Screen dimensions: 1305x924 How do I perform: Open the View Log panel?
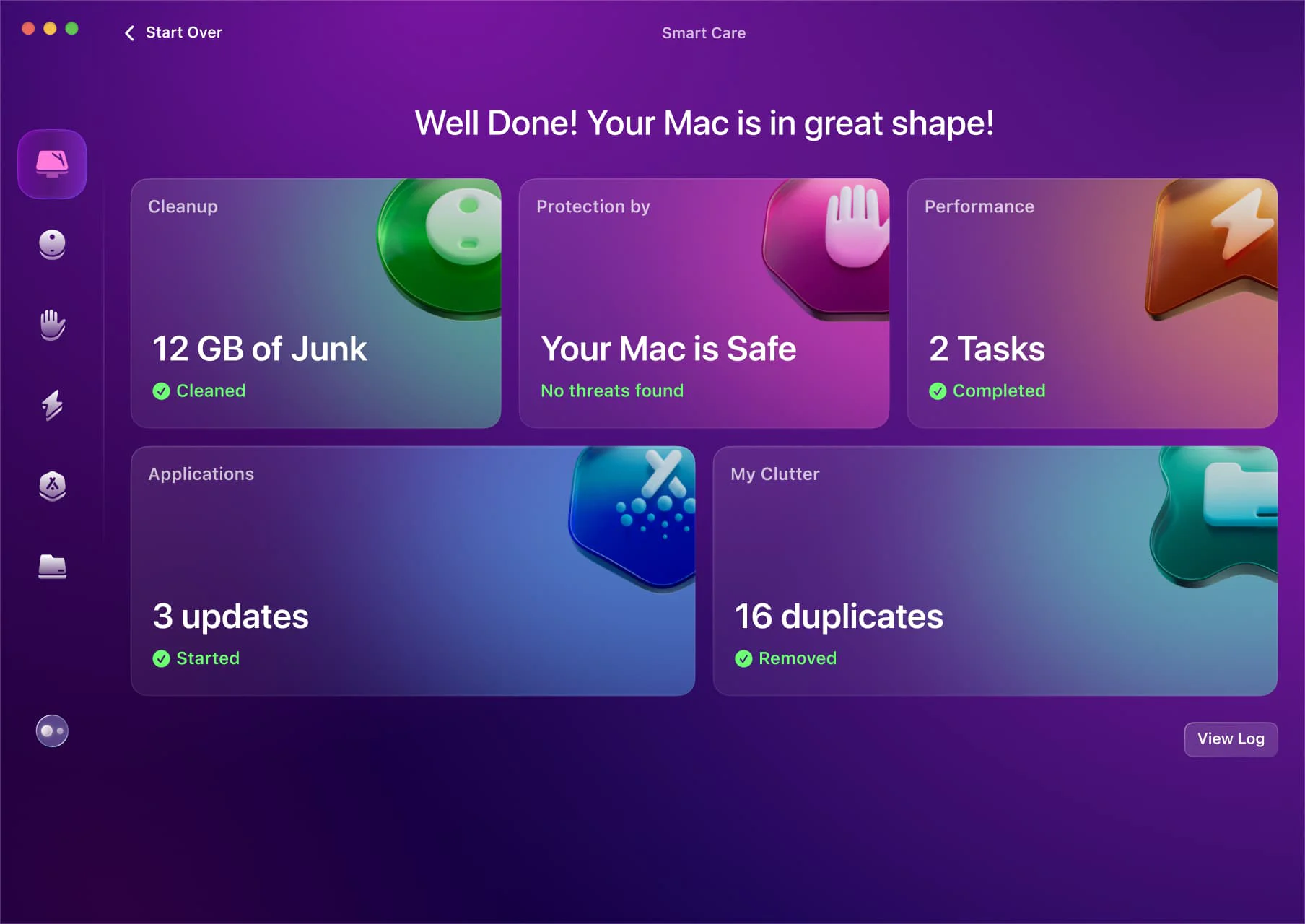click(x=1230, y=738)
